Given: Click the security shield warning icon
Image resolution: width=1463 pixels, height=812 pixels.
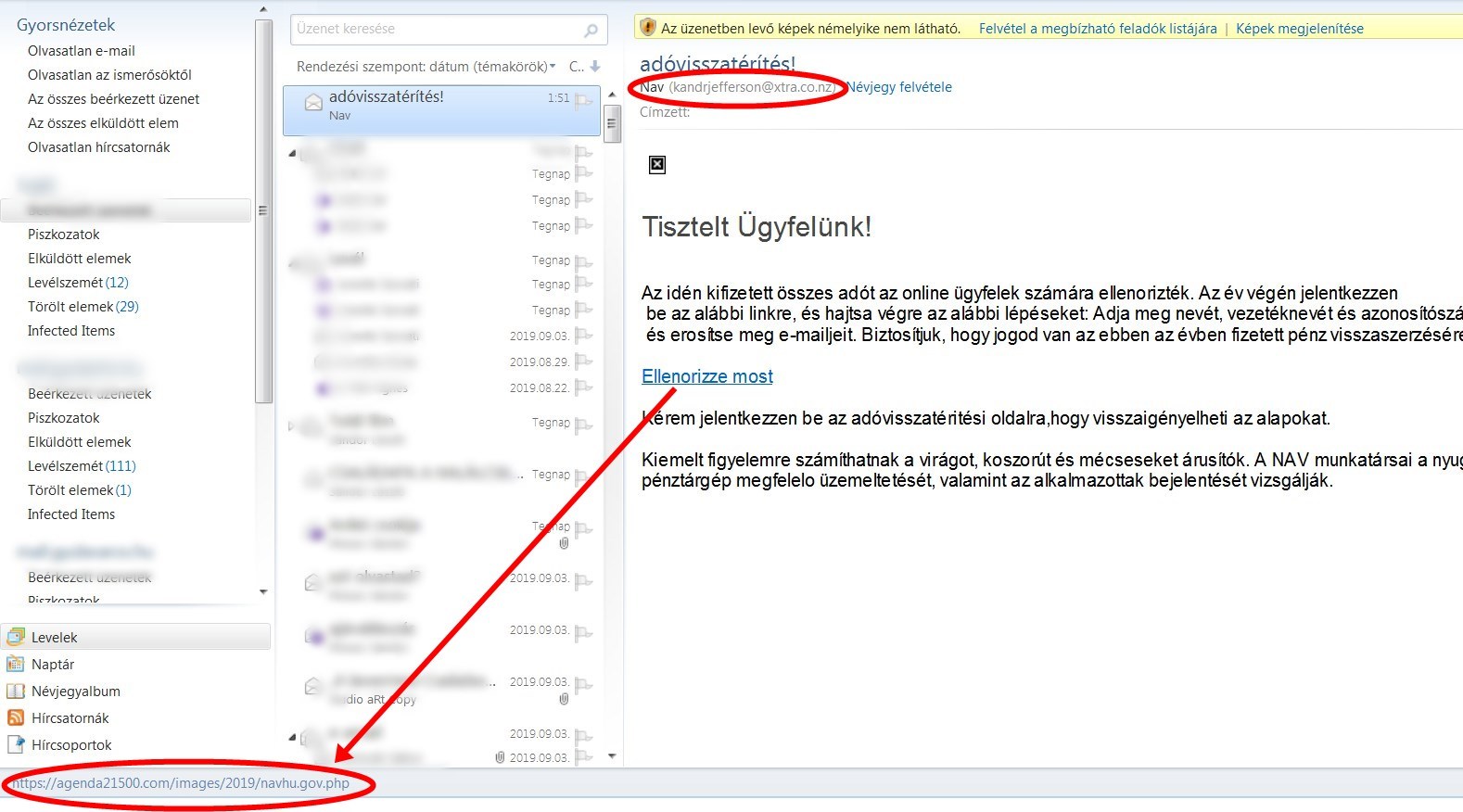Looking at the screenshot, I should click(648, 28).
